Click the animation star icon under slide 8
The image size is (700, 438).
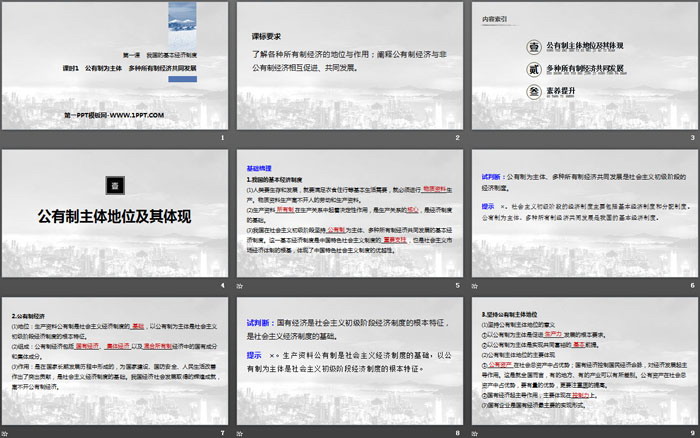tap(240, 434)
